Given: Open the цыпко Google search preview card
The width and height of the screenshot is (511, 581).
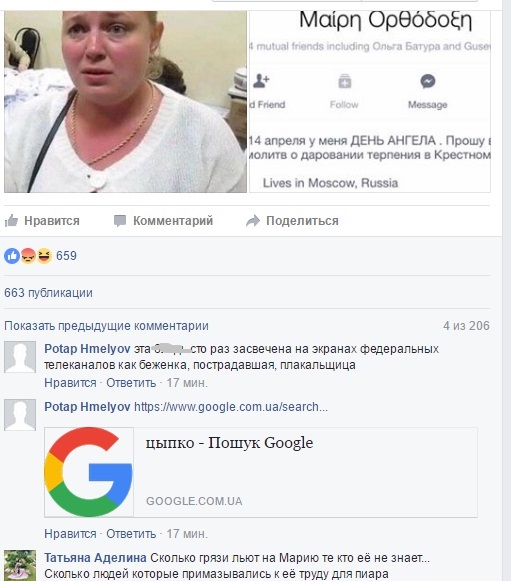Looking at the screenshot, I should click(x=261, y=472).
